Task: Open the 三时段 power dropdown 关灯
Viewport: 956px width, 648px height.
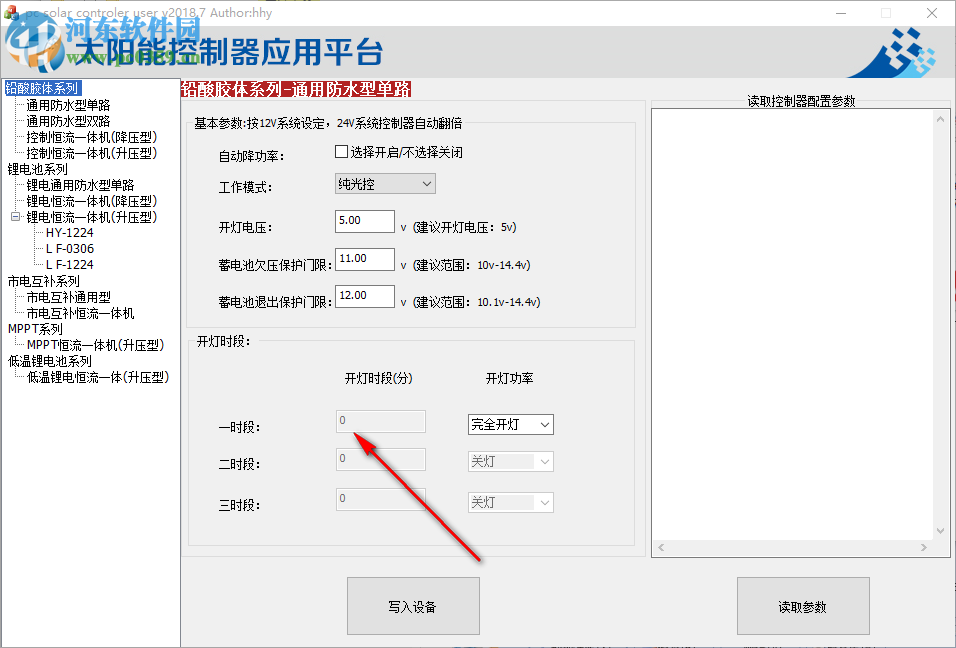Action: click(511, 502)
